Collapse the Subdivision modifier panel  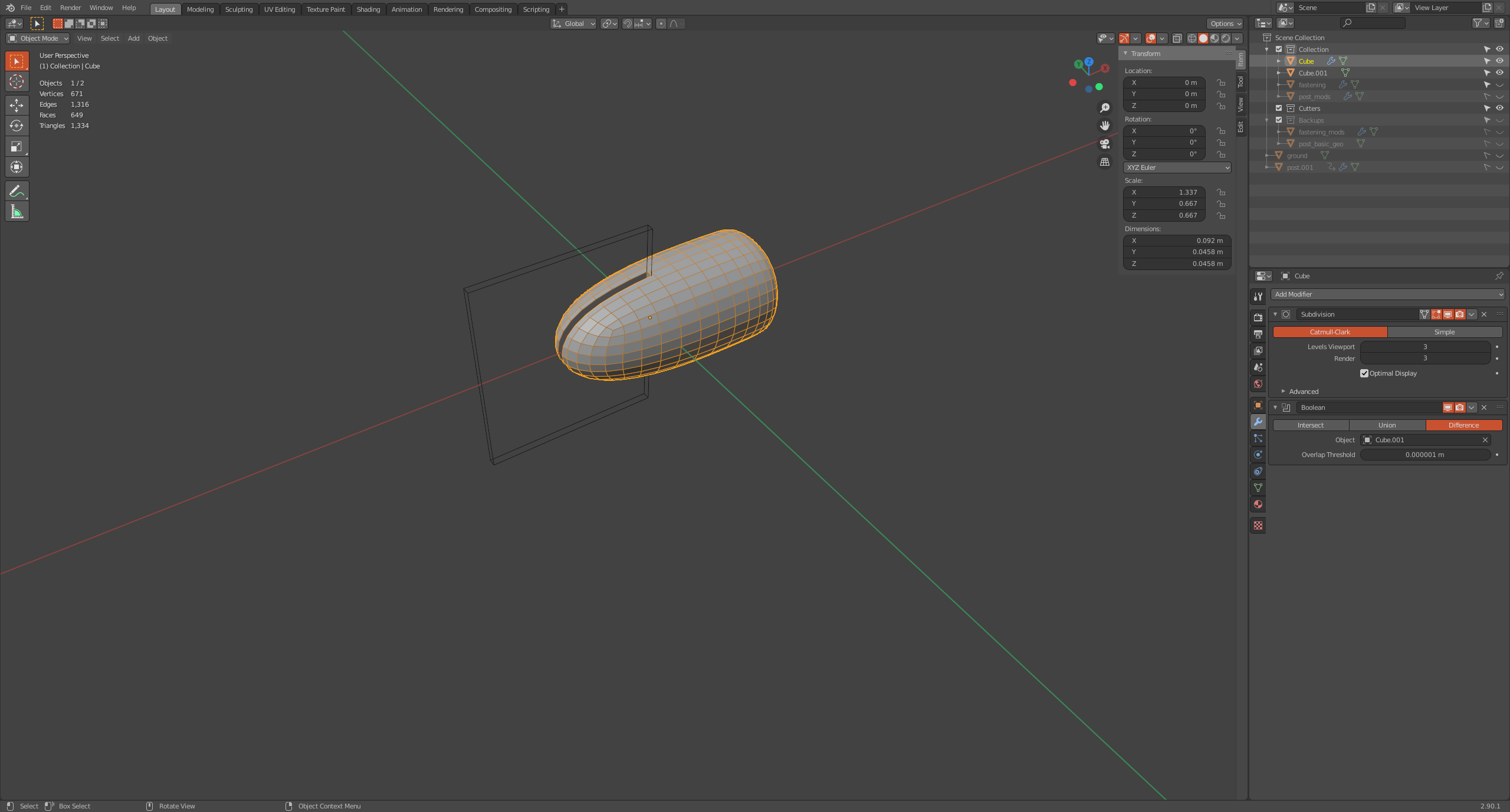1275,314
